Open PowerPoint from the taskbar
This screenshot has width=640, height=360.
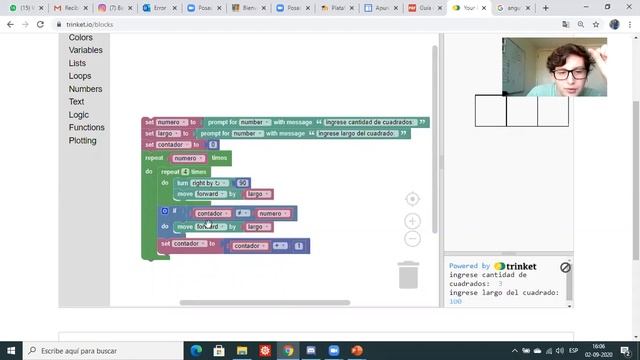(x=357, y=351)
